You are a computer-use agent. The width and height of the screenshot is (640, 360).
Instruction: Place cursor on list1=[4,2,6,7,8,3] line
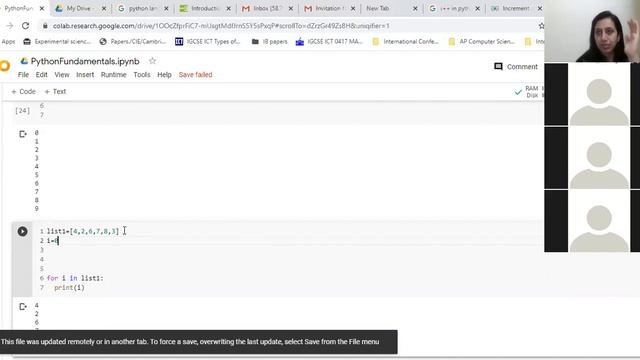click(83, 231)
